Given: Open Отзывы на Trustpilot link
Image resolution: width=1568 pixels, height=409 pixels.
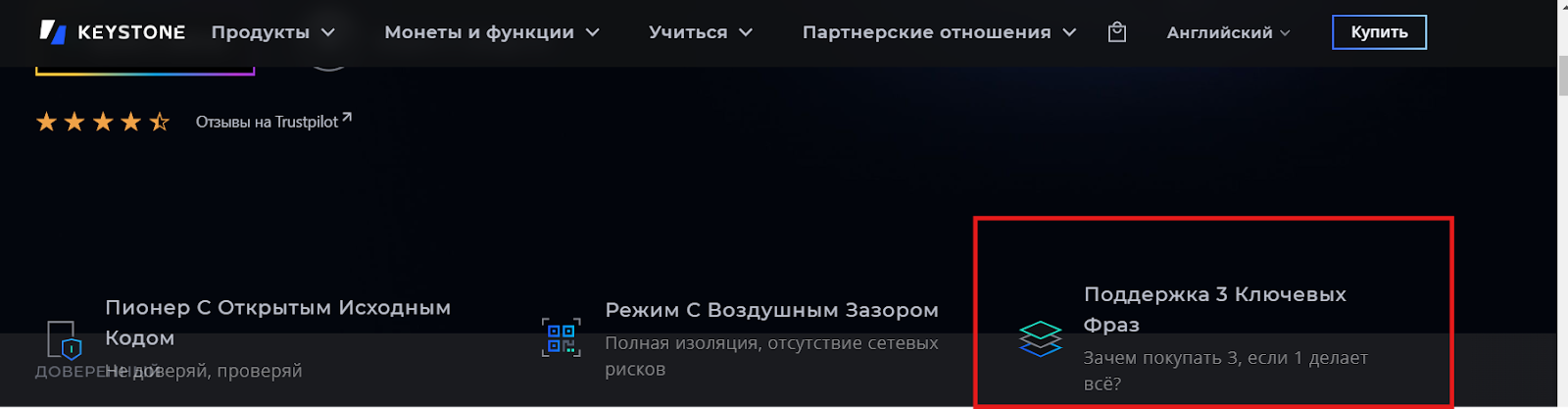Looking at the screenshot, I should tap(267, 122).
